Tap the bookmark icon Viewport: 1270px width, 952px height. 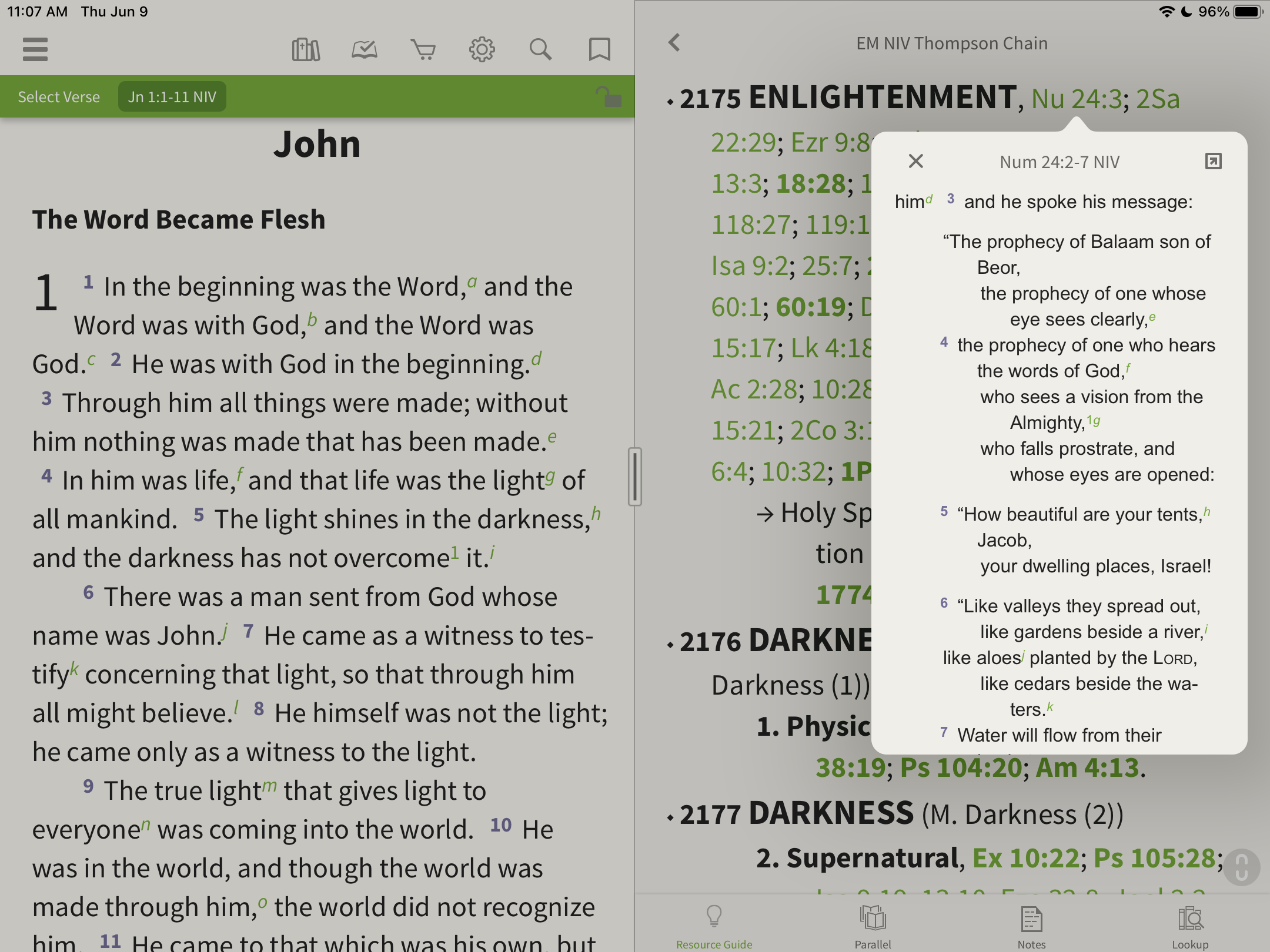pos(599,49)
